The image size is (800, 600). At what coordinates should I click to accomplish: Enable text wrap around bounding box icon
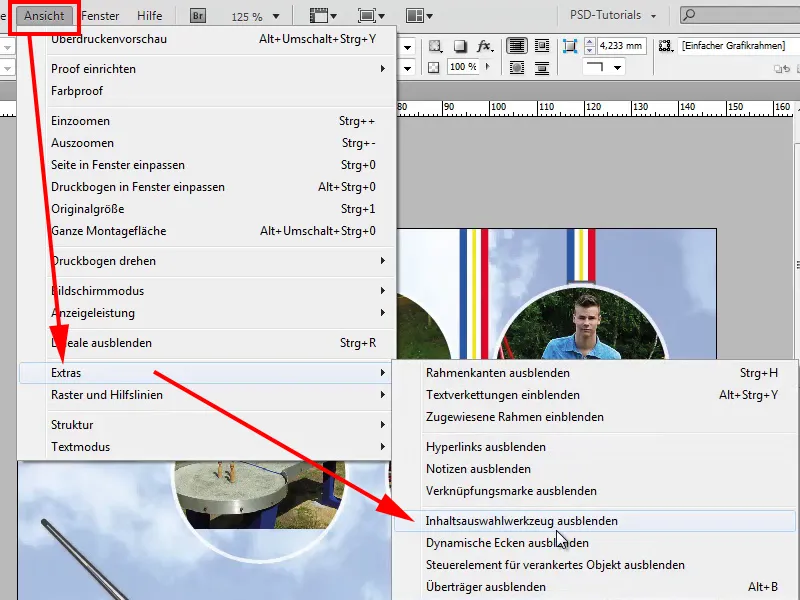pyautogui.click(x=543, y=46)
